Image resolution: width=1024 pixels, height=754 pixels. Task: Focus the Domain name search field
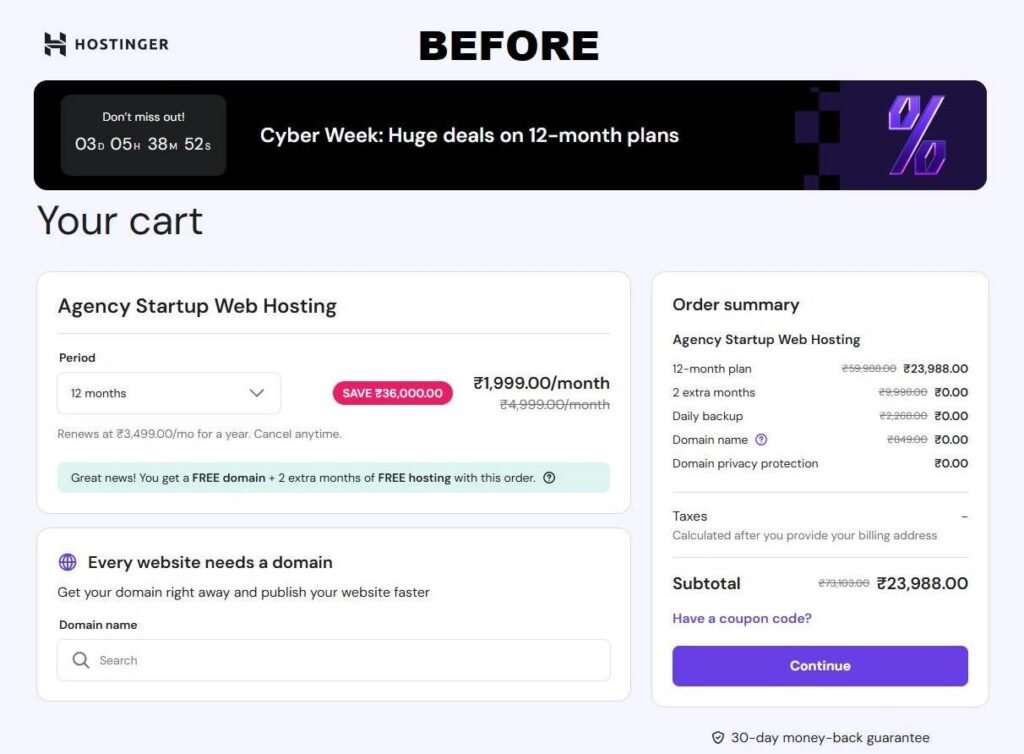click(340, 660)
